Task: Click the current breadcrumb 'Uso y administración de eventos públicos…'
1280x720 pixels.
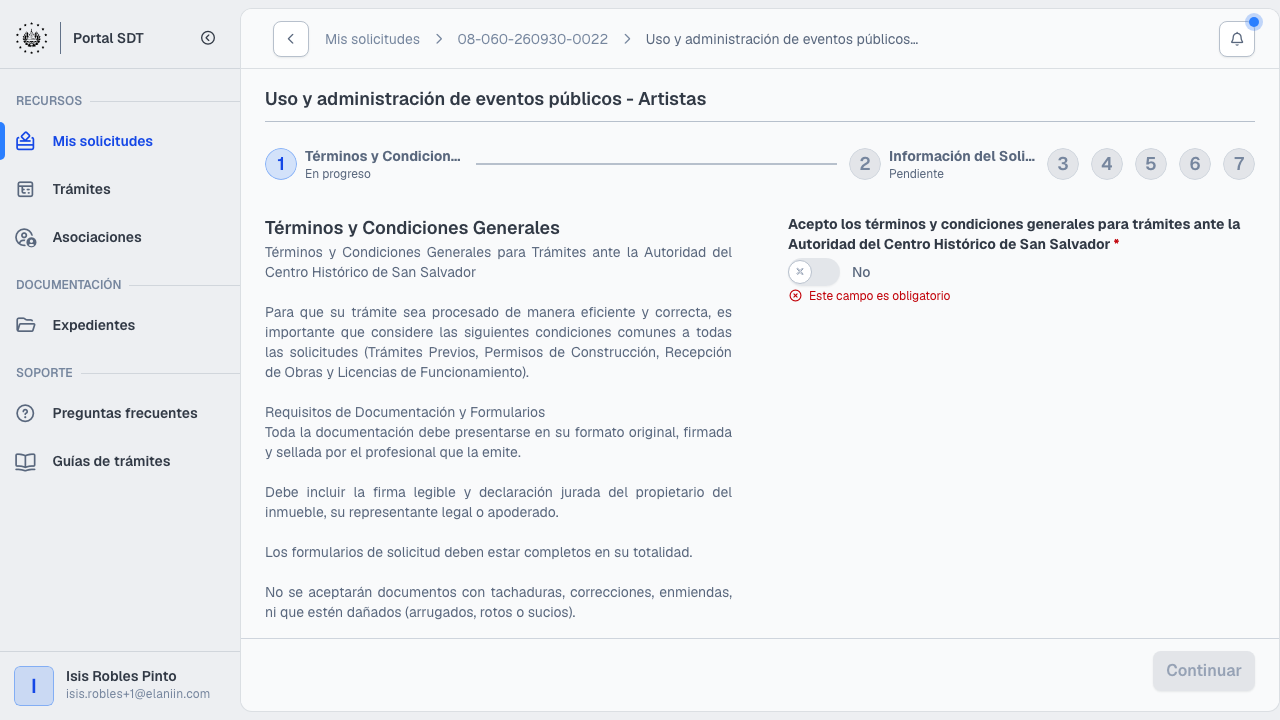Action: coord(782,39)
